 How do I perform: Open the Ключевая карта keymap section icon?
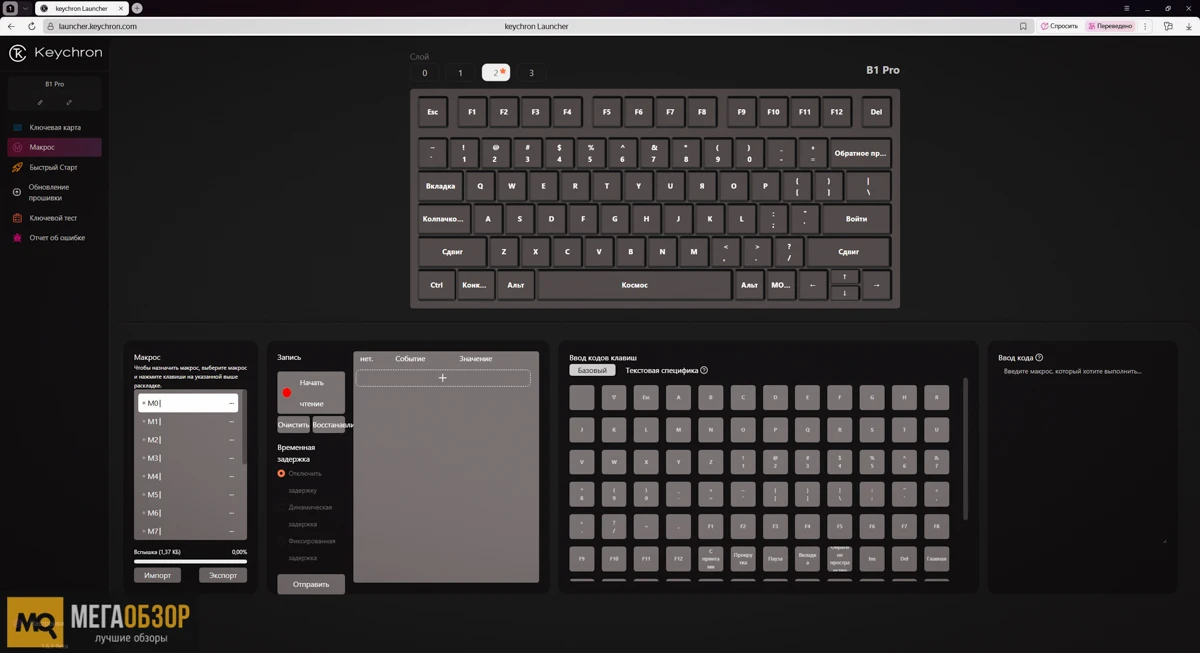click(17, 128)
